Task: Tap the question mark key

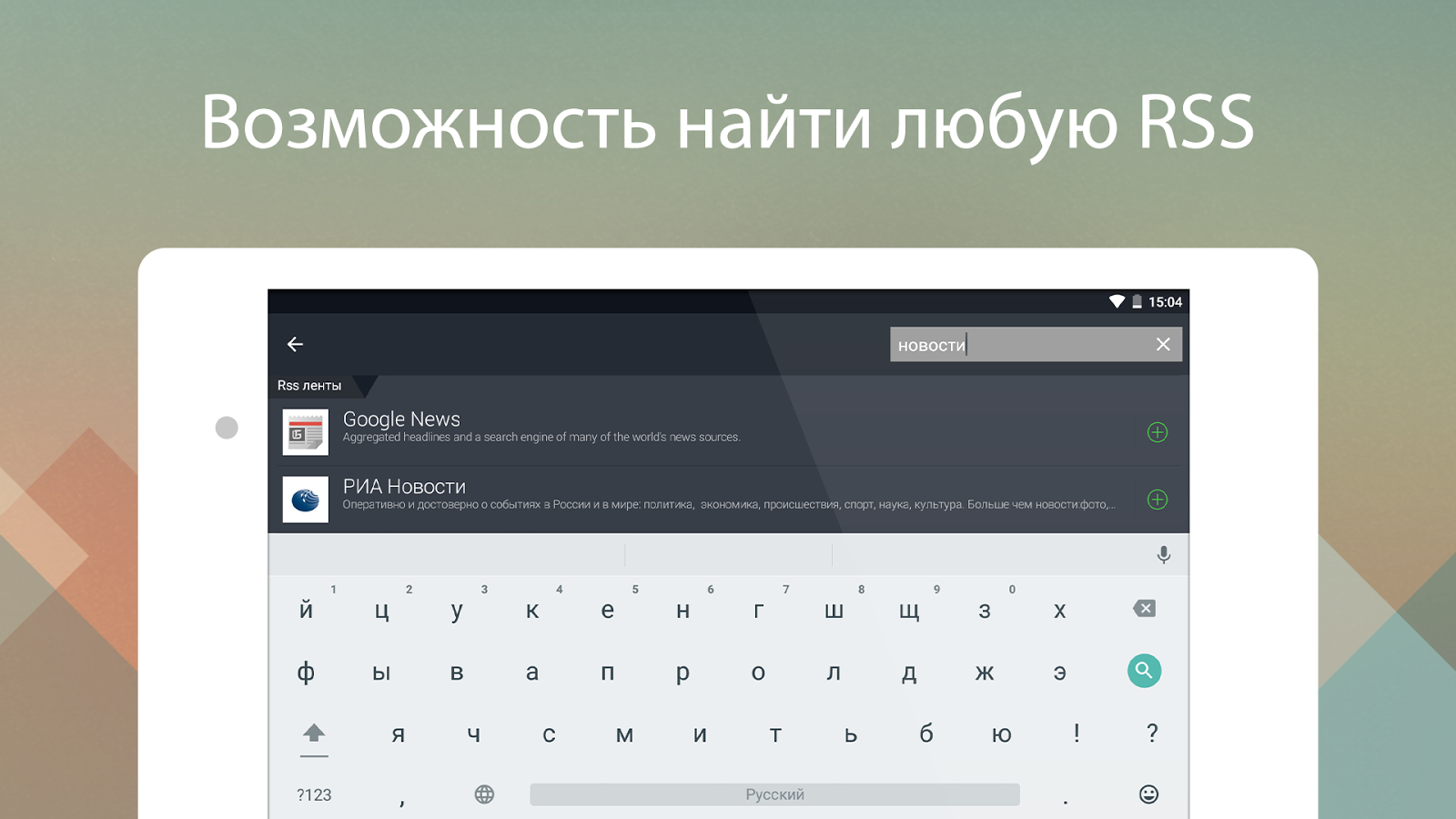Action: [1152, 733]
